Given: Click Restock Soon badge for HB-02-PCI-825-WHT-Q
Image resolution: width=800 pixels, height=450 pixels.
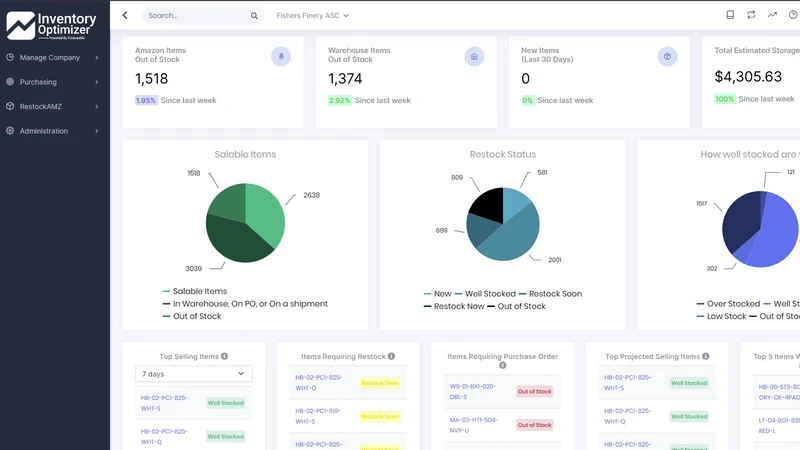Looking at the screenshot, I should (380, 383).
